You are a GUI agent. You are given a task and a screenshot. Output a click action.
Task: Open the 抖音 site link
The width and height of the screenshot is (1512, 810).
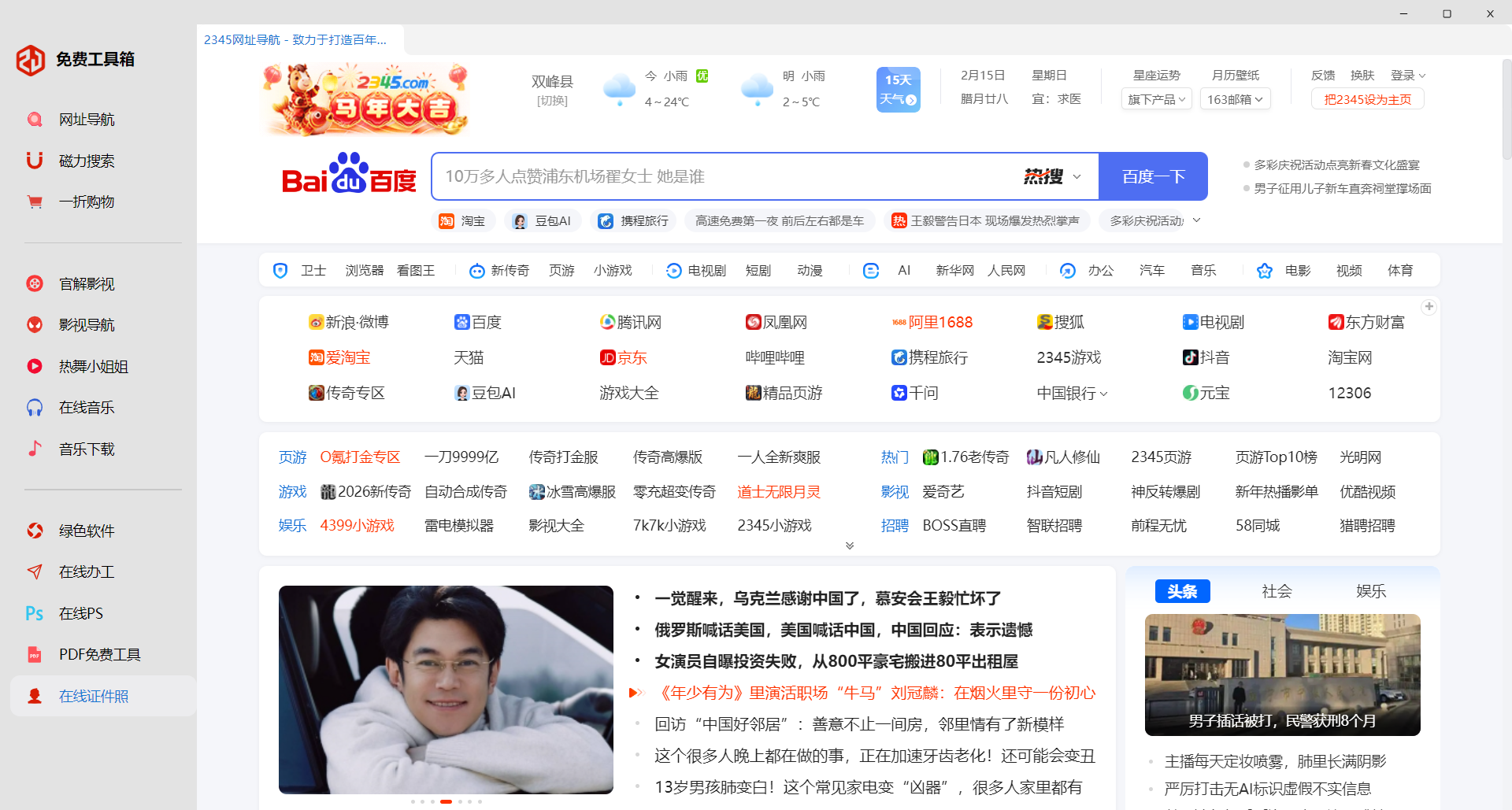click(x=1206, y=357)
